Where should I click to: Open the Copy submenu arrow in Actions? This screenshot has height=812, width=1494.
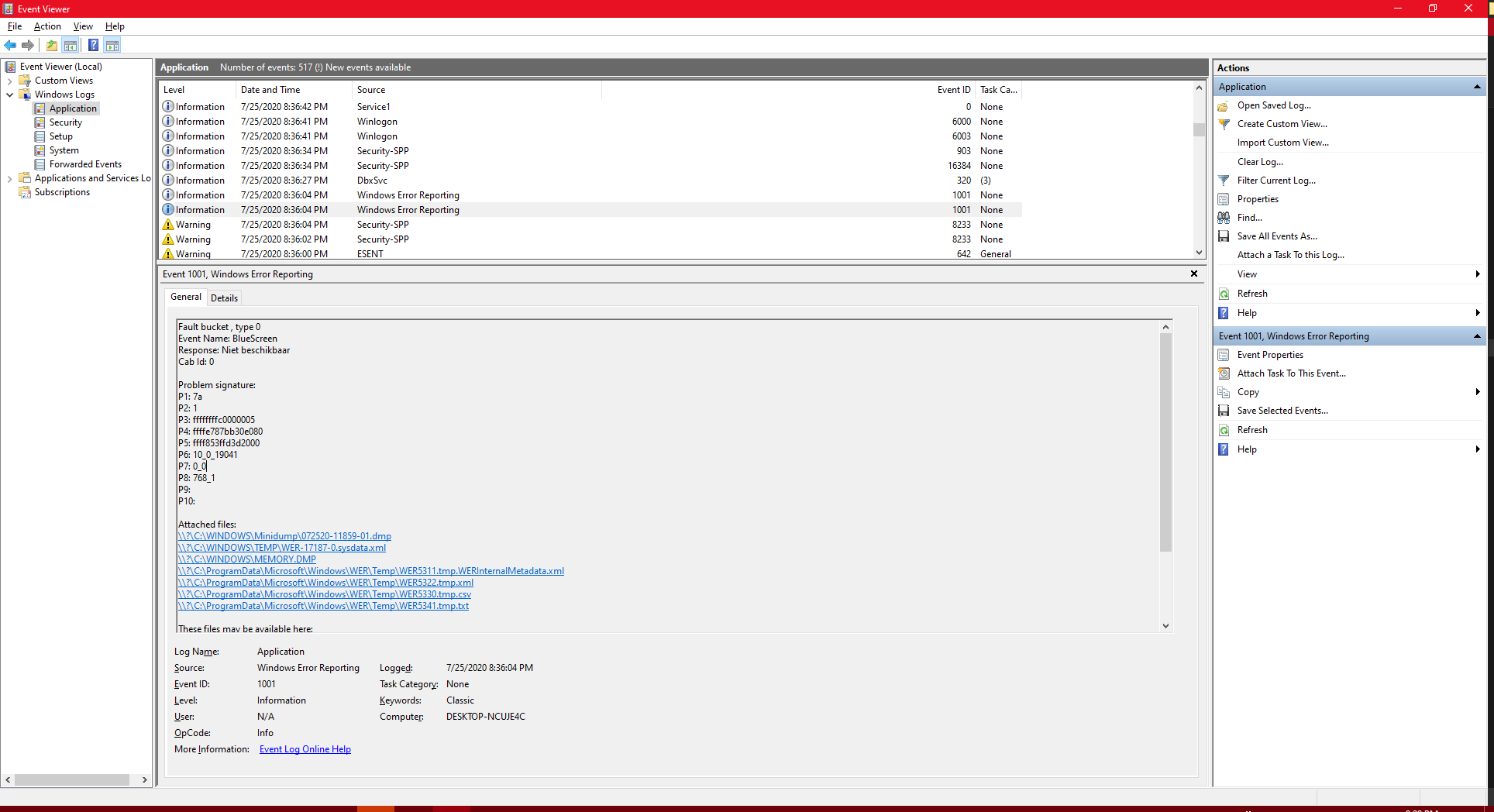pos(1478,392)
